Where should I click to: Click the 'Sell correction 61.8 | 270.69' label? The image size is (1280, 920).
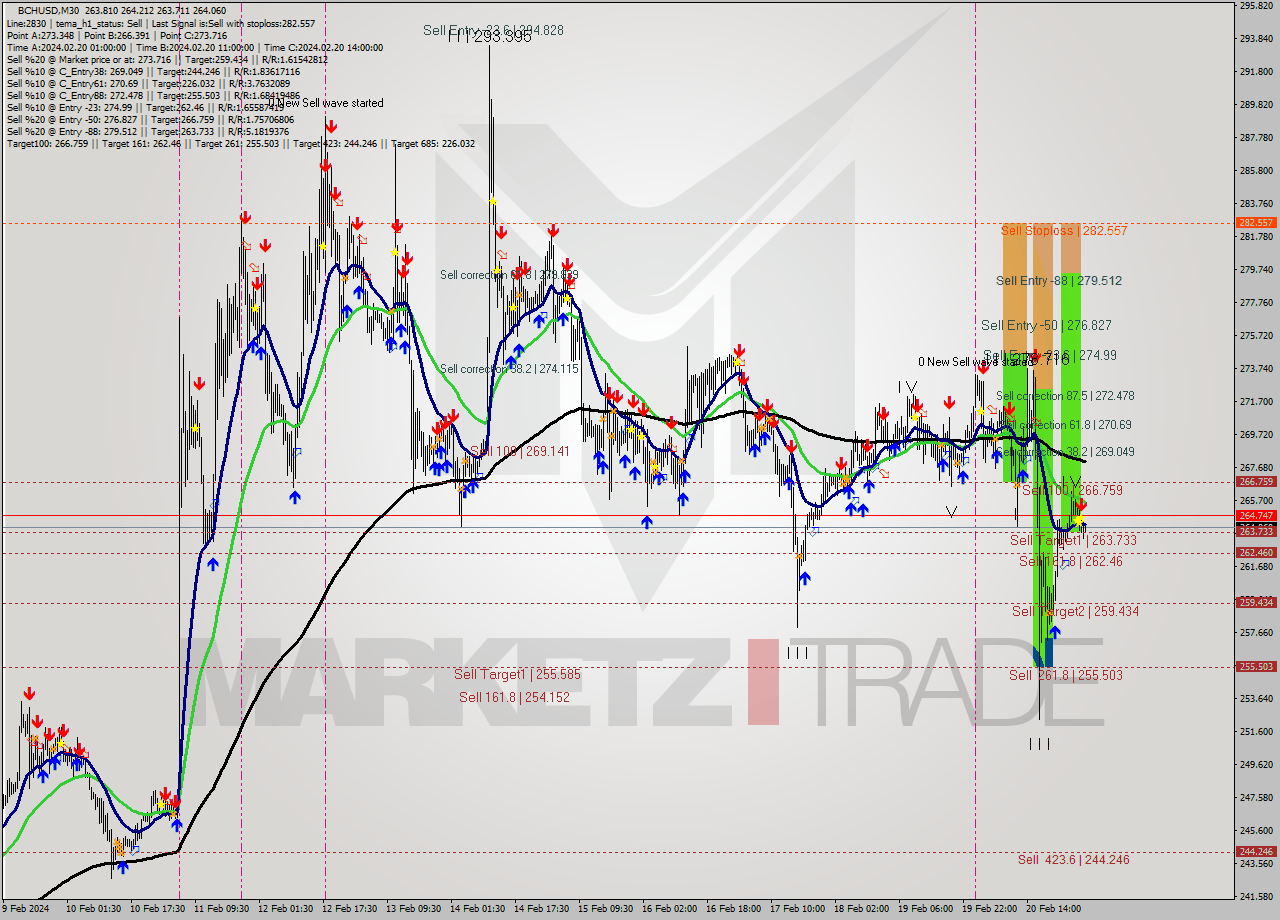click(x=1066, y=425)
